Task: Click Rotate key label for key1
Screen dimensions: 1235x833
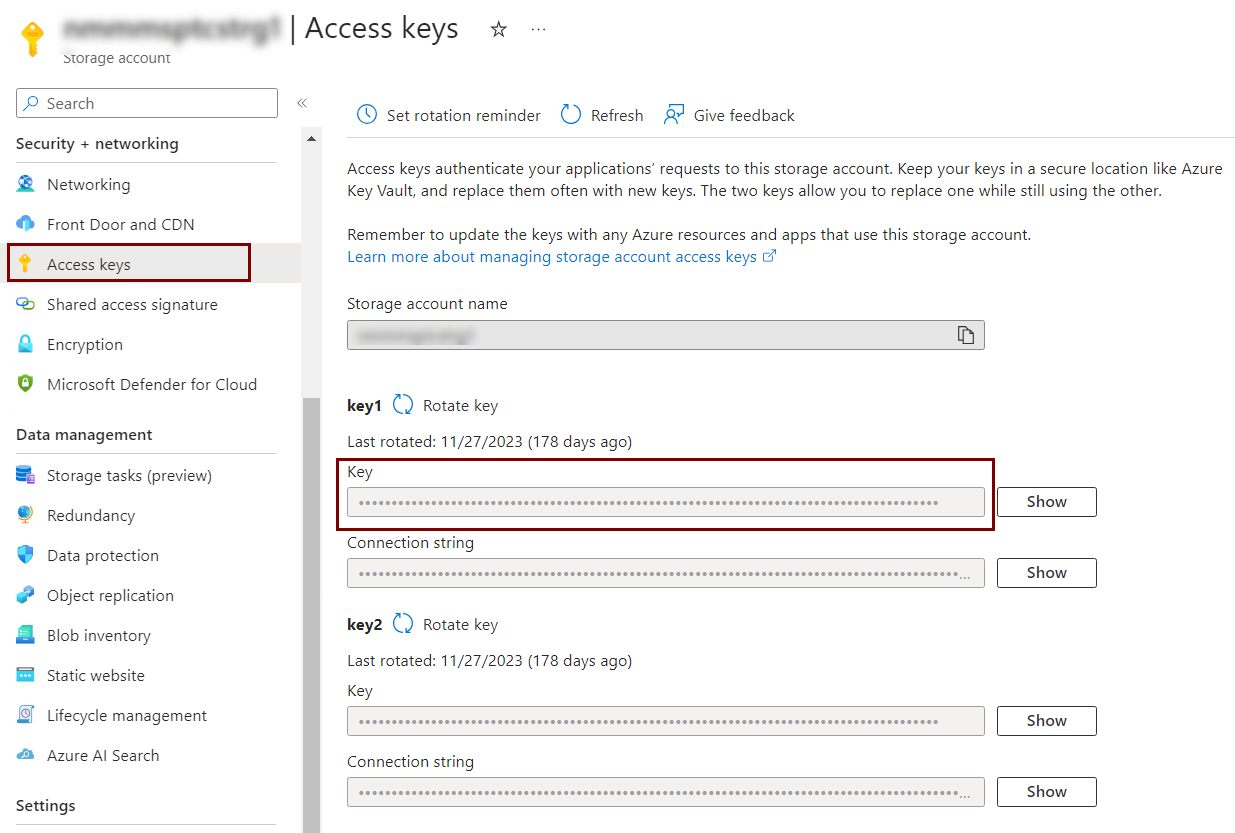Action: pos(460,406)
